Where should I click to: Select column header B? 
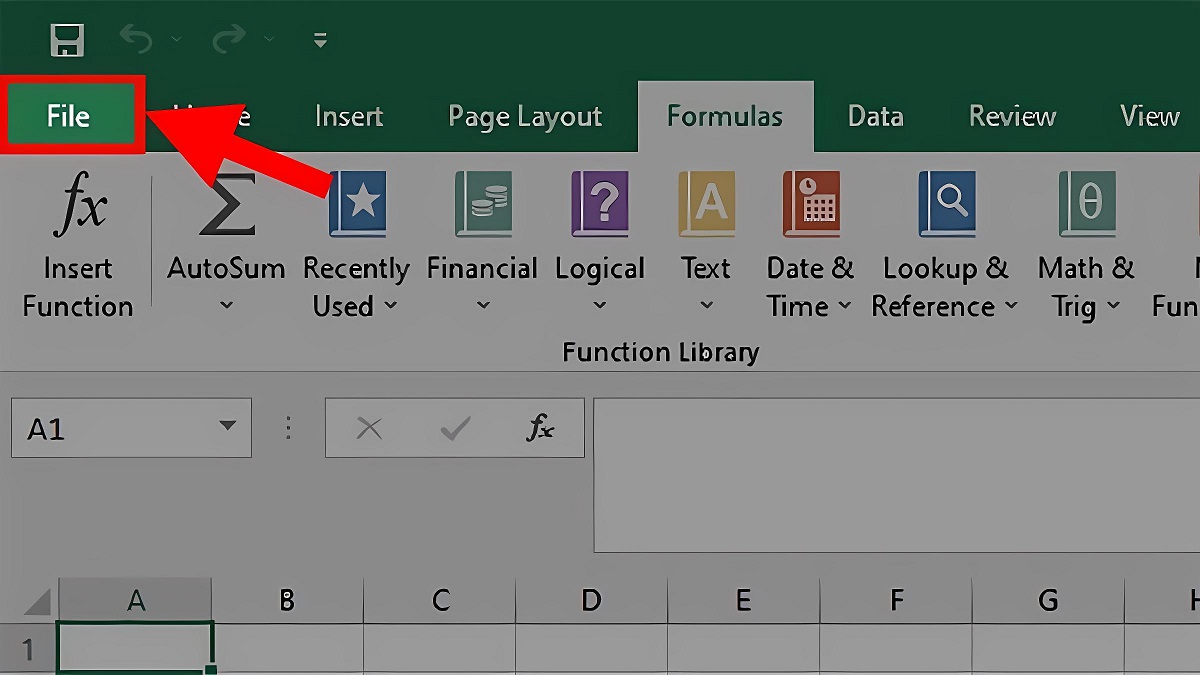coord(287,600)
